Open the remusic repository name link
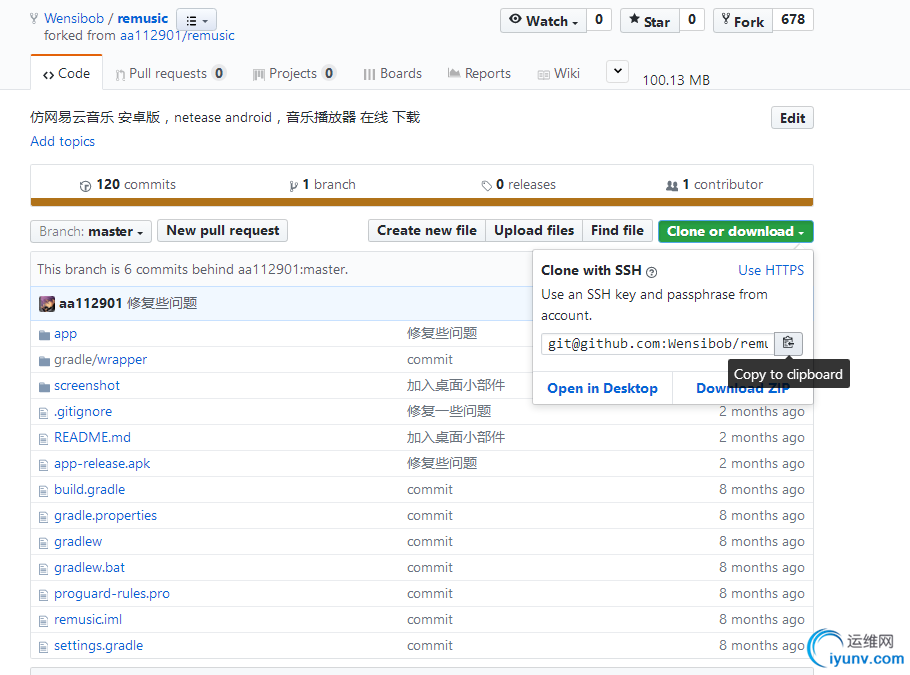This screenshot has height=675, width=910. (x=143, y=18)
